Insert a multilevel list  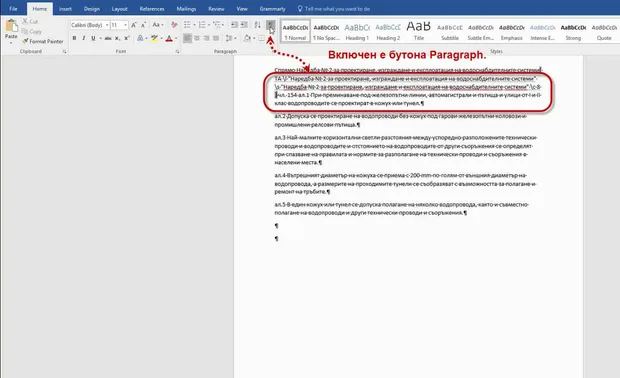(x=217, y=25)
